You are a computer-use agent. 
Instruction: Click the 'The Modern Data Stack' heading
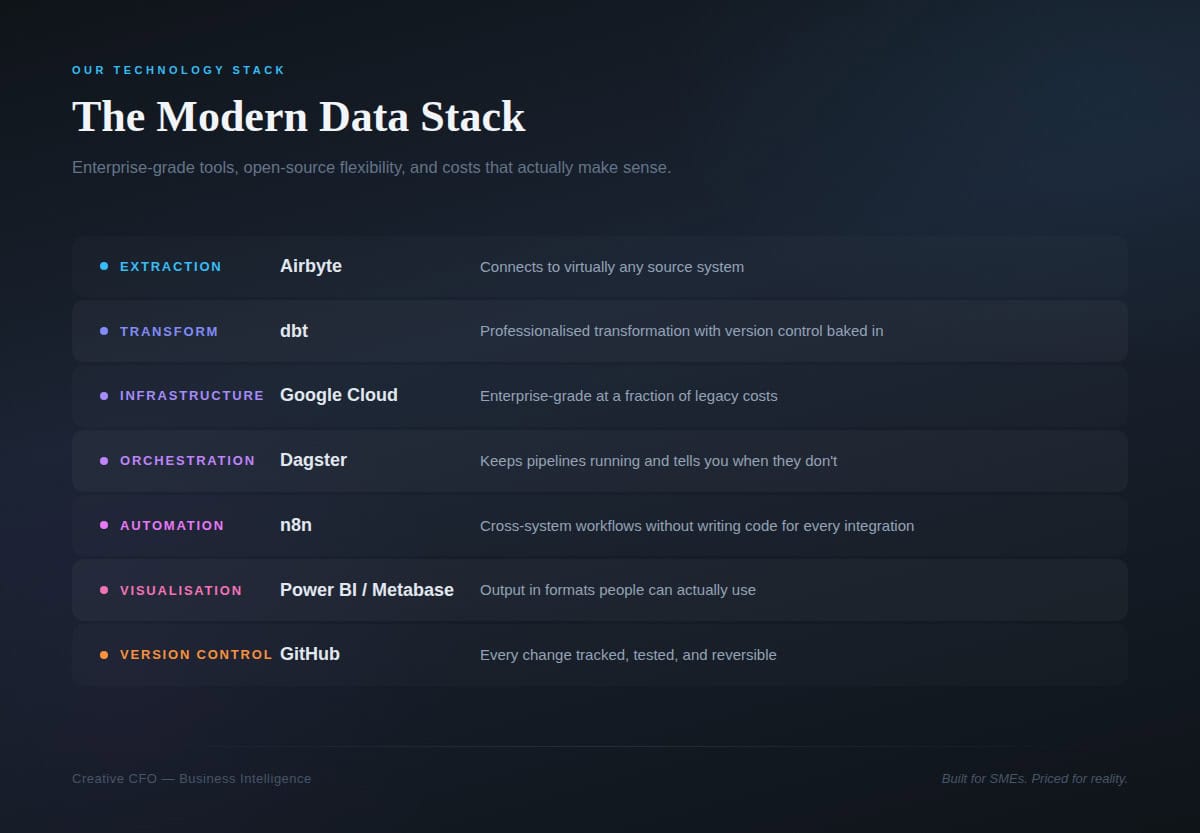pos(298,117)
